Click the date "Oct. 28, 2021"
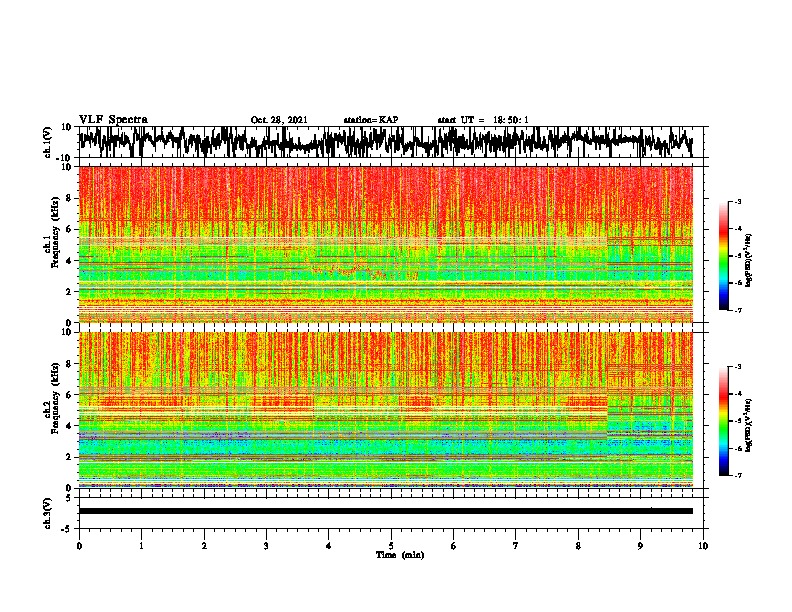The width and height of the screenshot is (792, 612). (x=279, y=120)
